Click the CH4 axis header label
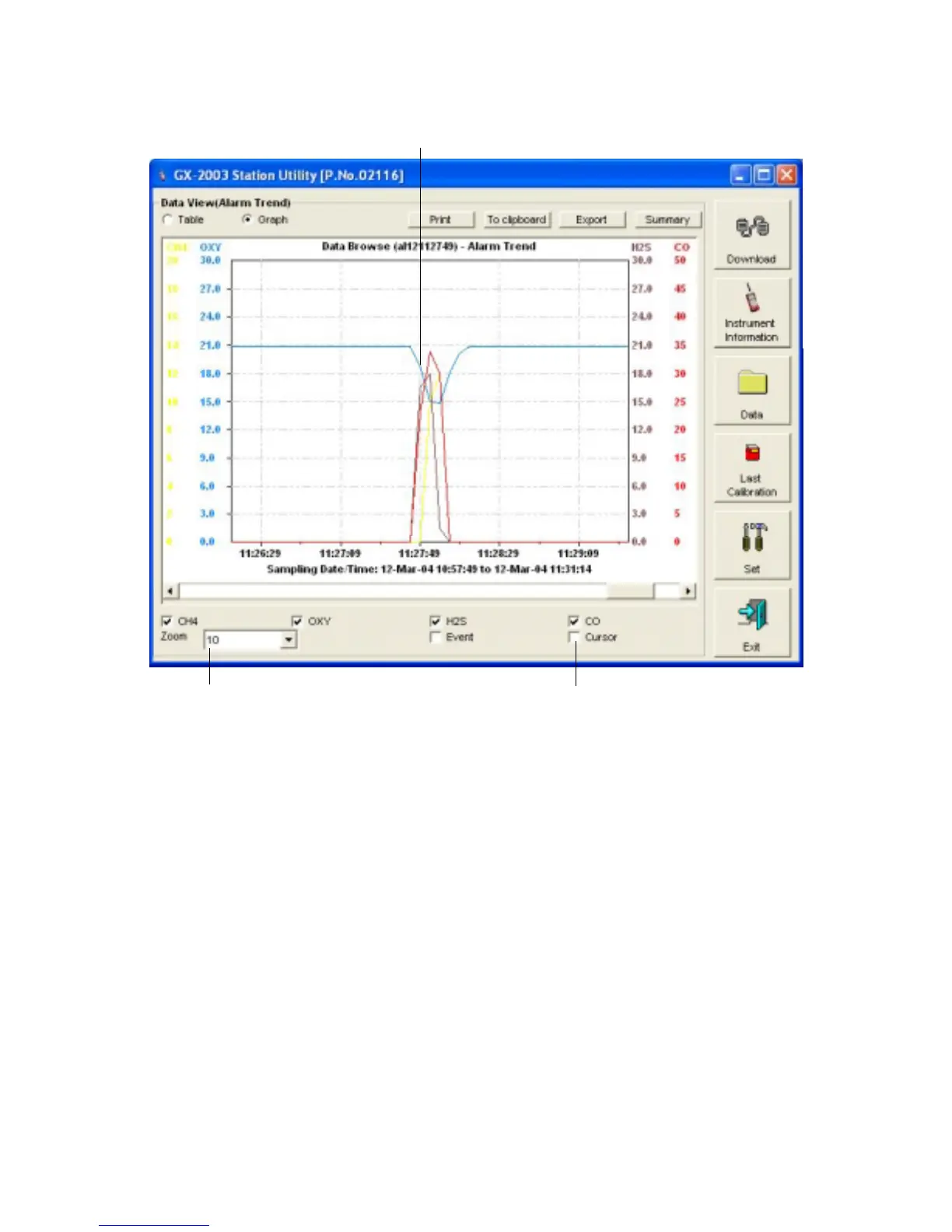 (177, 247)
